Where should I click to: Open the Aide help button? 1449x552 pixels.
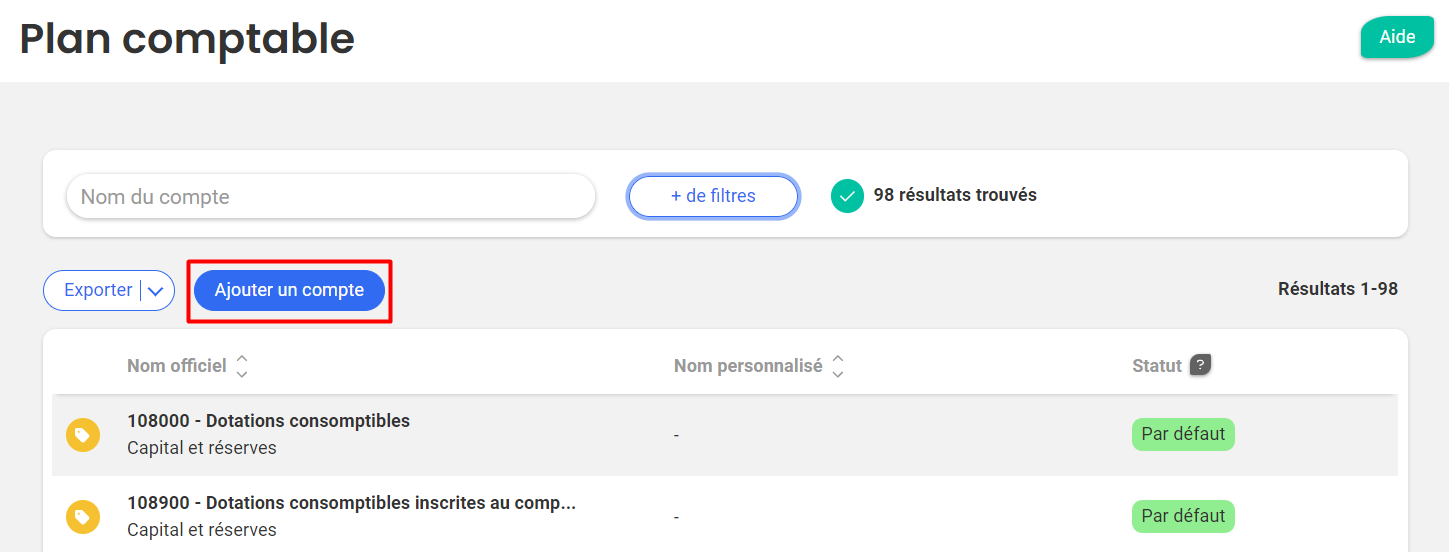pos(1397,37)
